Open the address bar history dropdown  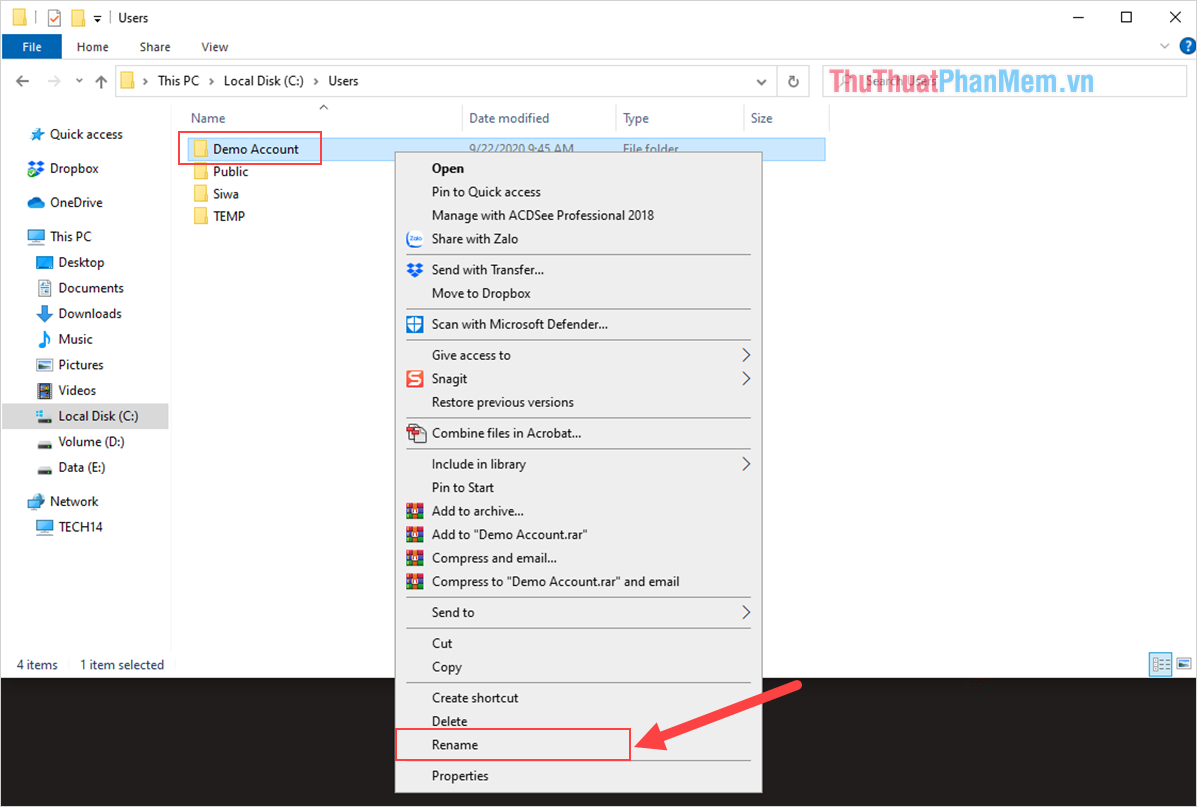pos(763,82)
